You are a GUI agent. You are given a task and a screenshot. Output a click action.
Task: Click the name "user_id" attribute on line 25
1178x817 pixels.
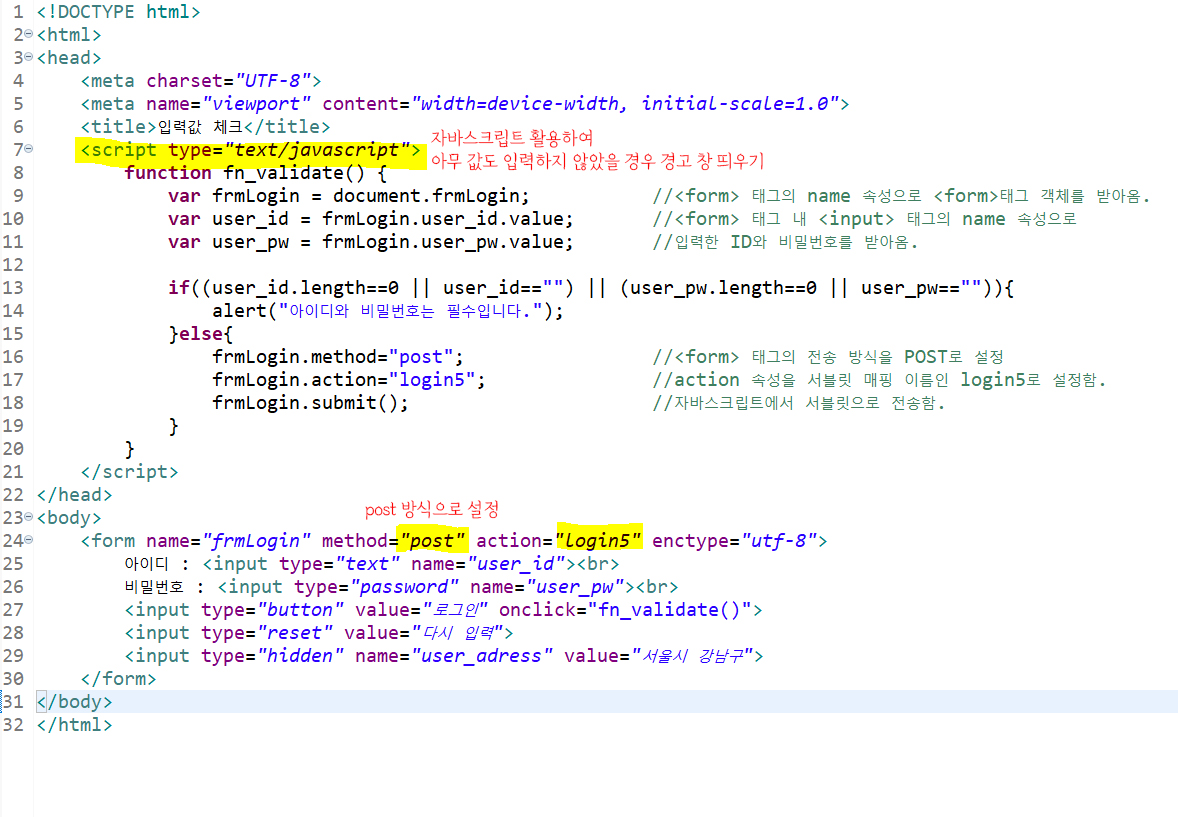pyautogui.click(x=488, y=564)
